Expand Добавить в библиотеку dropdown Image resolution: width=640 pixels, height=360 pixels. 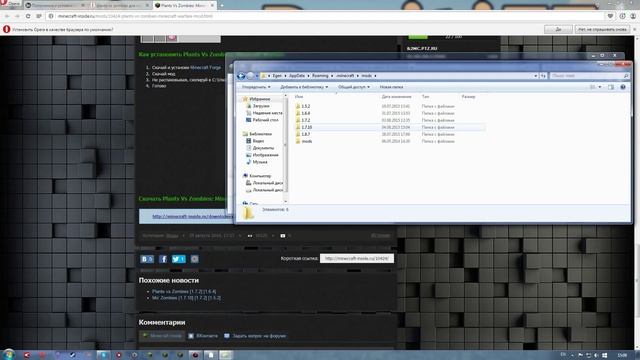304,87
